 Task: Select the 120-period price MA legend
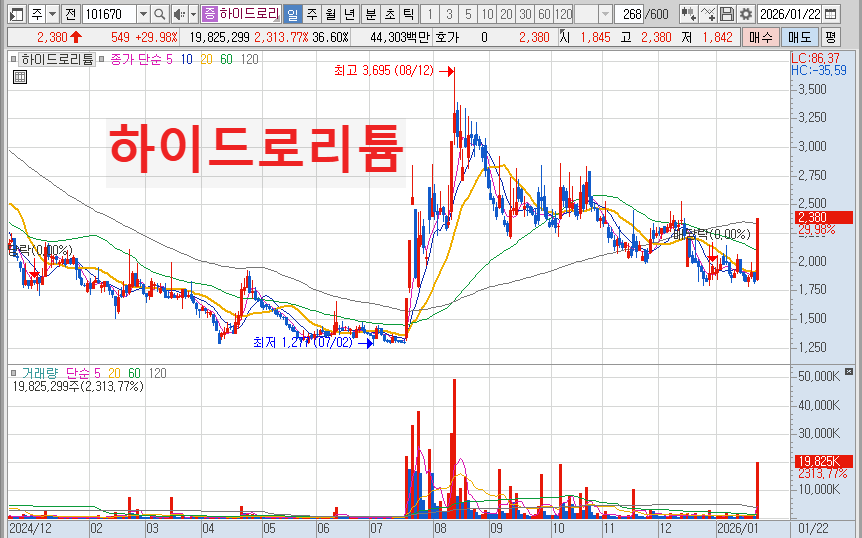click(249, 59)
